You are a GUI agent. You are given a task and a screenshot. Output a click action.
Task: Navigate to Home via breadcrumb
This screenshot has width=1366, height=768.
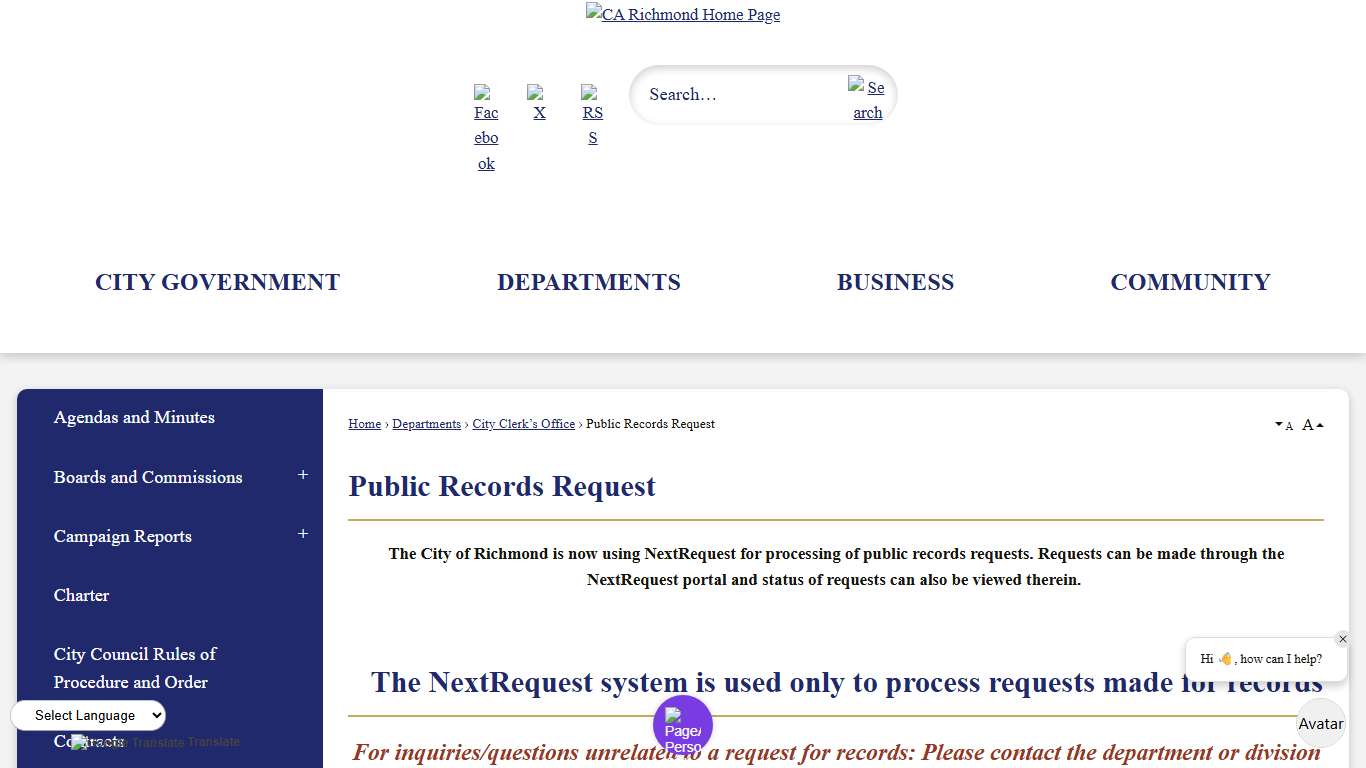pos(364,423)
